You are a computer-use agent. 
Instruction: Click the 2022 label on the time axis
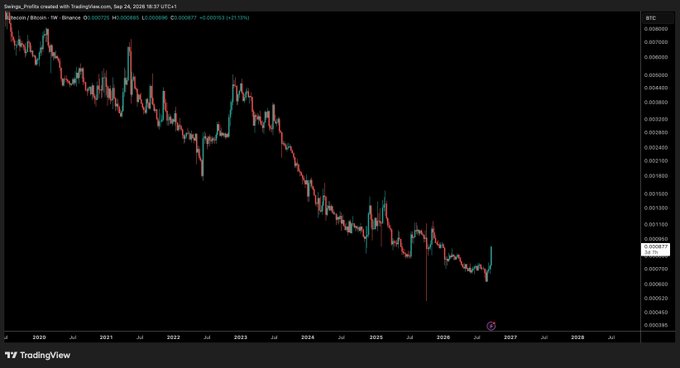click(x=173, y=337)
